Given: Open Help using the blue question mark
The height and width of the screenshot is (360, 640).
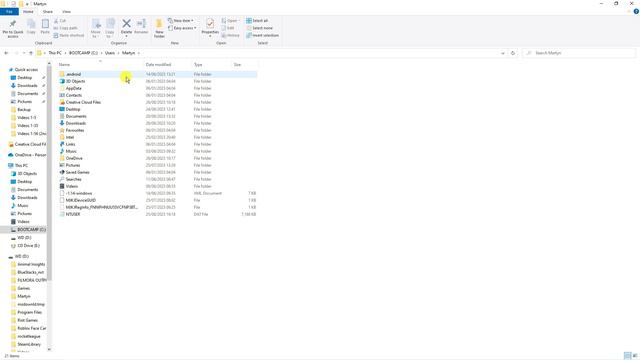Looking at the screenshot, I should (x=636, y=11).
